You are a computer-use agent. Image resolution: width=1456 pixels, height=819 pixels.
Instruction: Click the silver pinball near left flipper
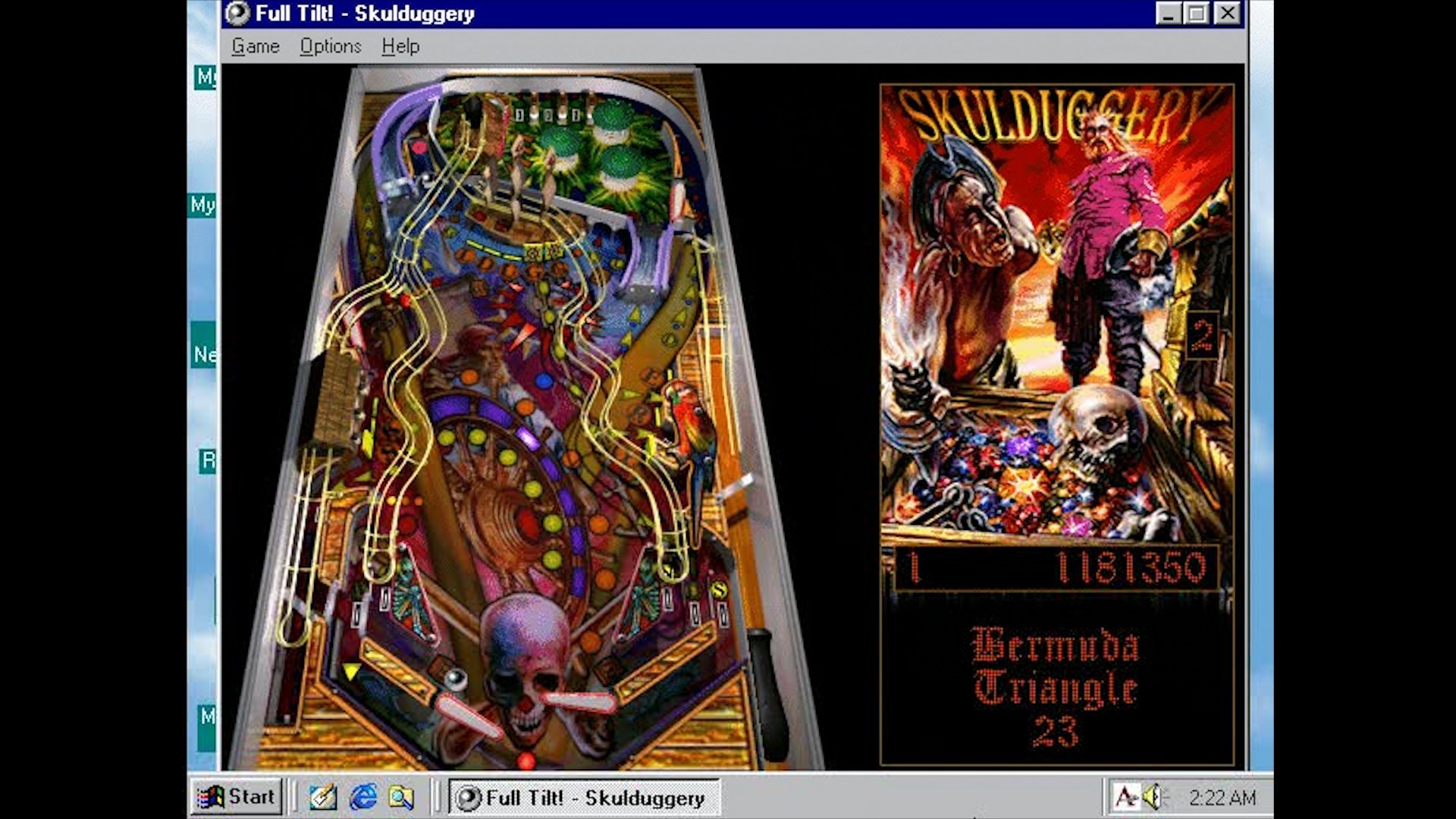click(x=455, y=679)
